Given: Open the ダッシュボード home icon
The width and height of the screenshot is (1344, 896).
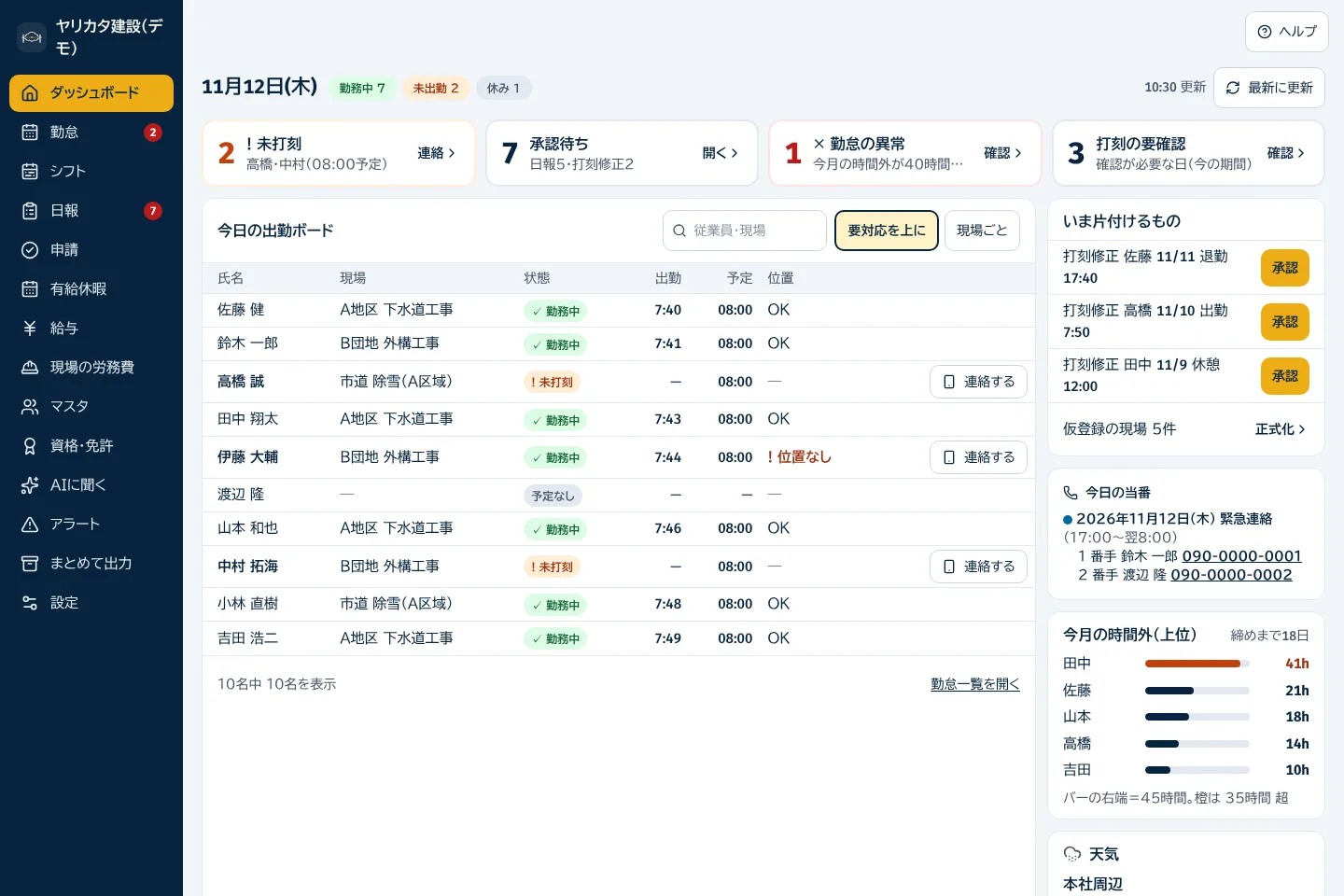Looking at the screenshot, I should tap(30, 93).
